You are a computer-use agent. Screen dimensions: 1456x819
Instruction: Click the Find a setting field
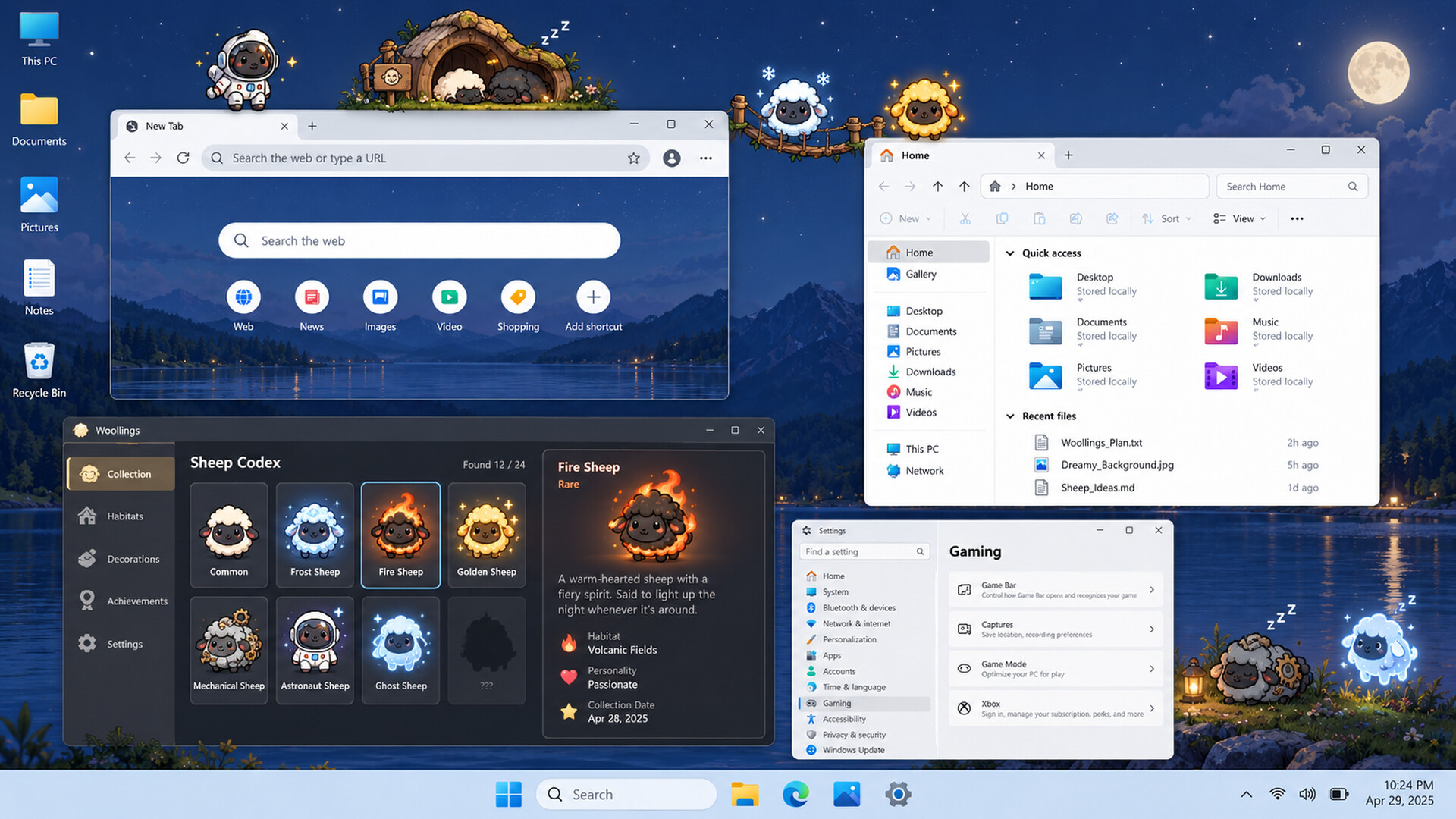(x=864, y=552)
